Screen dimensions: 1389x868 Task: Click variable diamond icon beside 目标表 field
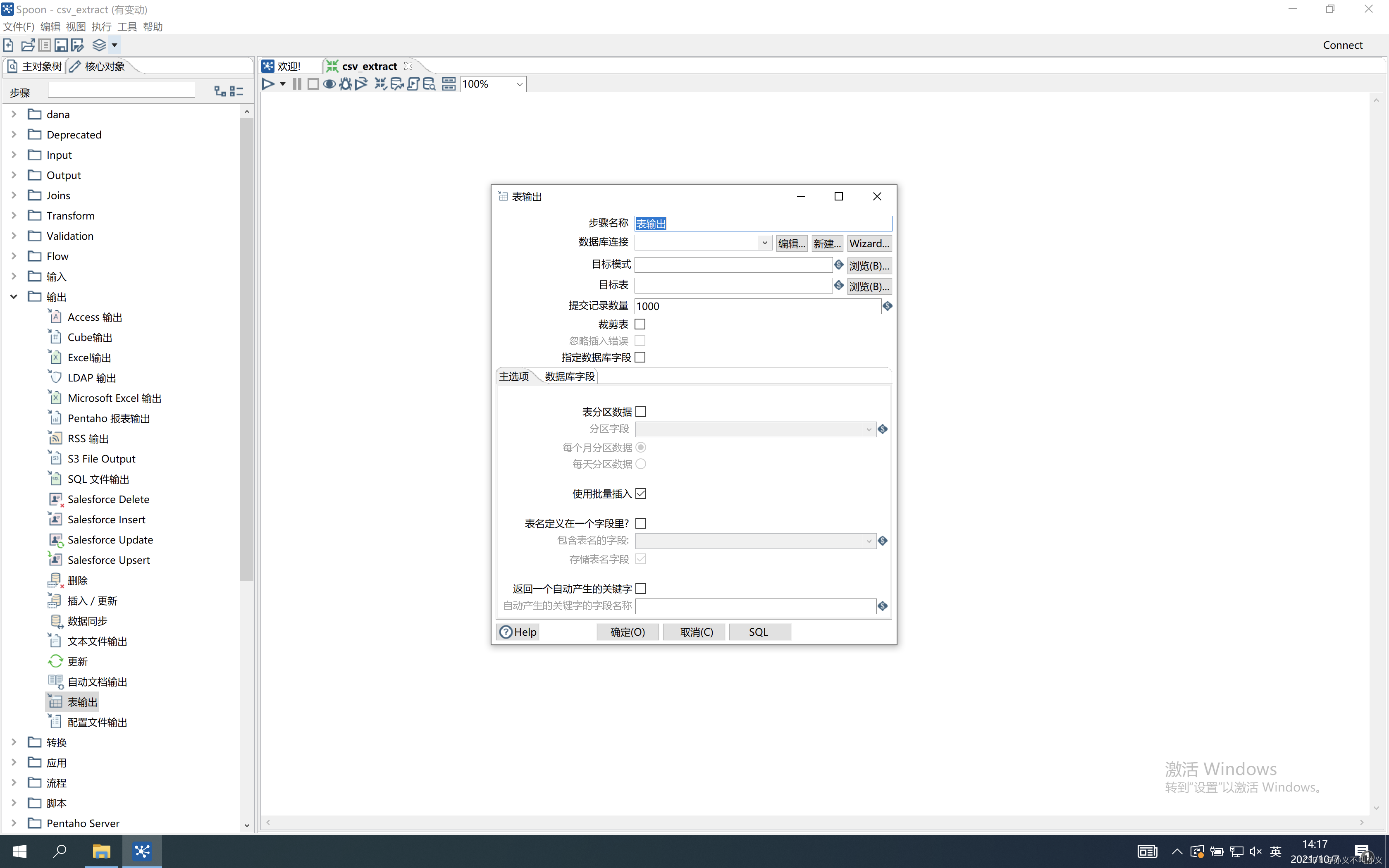838,285
